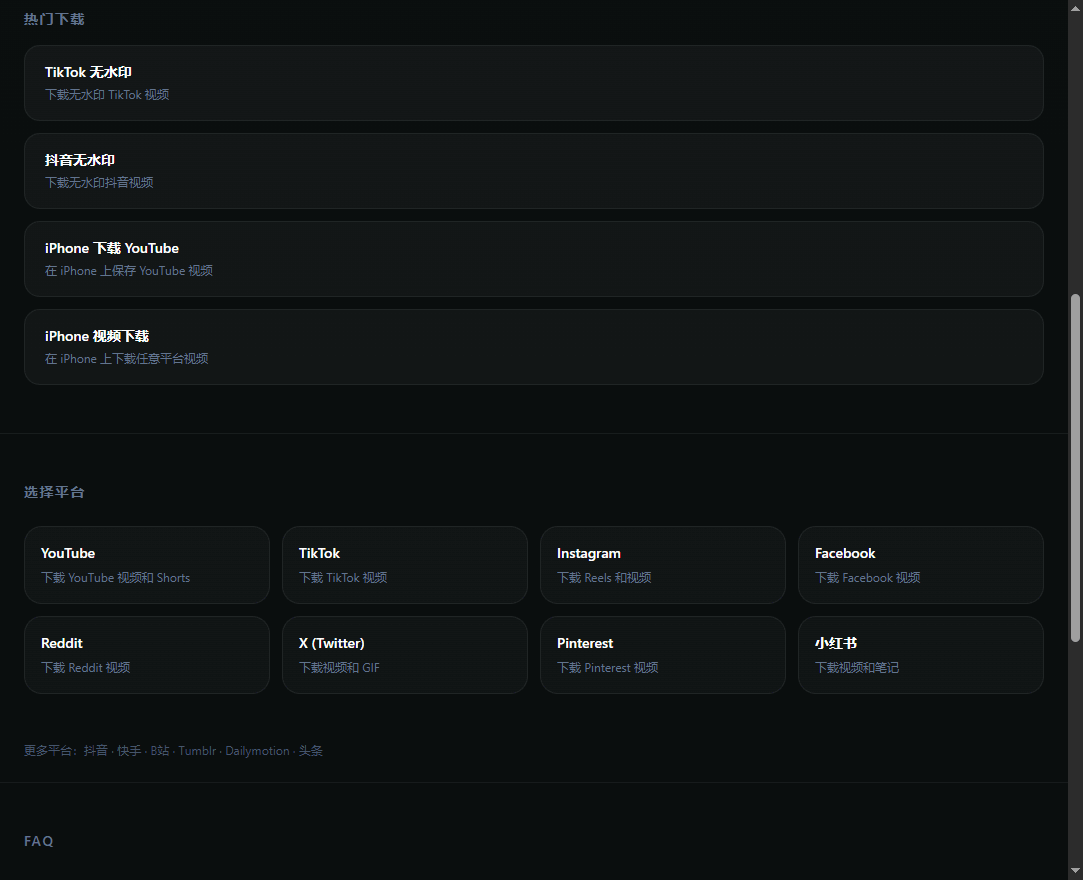Open the TikTok 无水印 download card

tap(533, 83)
